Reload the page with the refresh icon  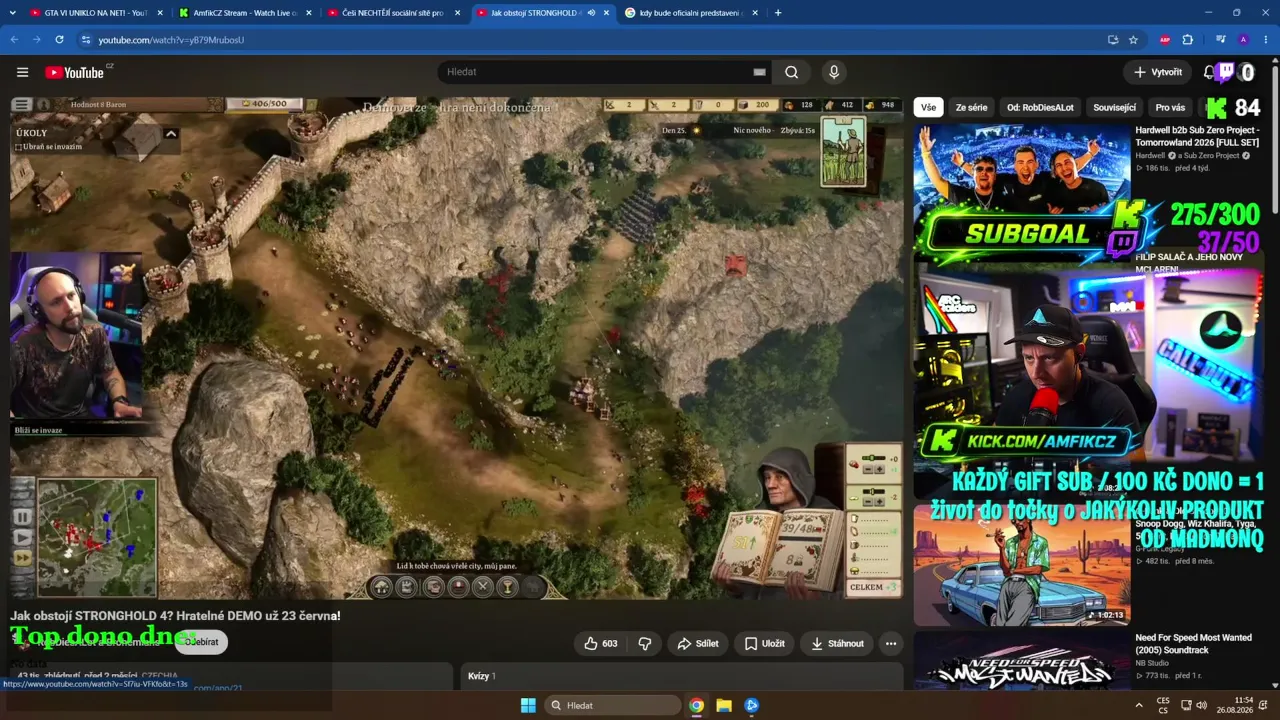tap(60, 40)
